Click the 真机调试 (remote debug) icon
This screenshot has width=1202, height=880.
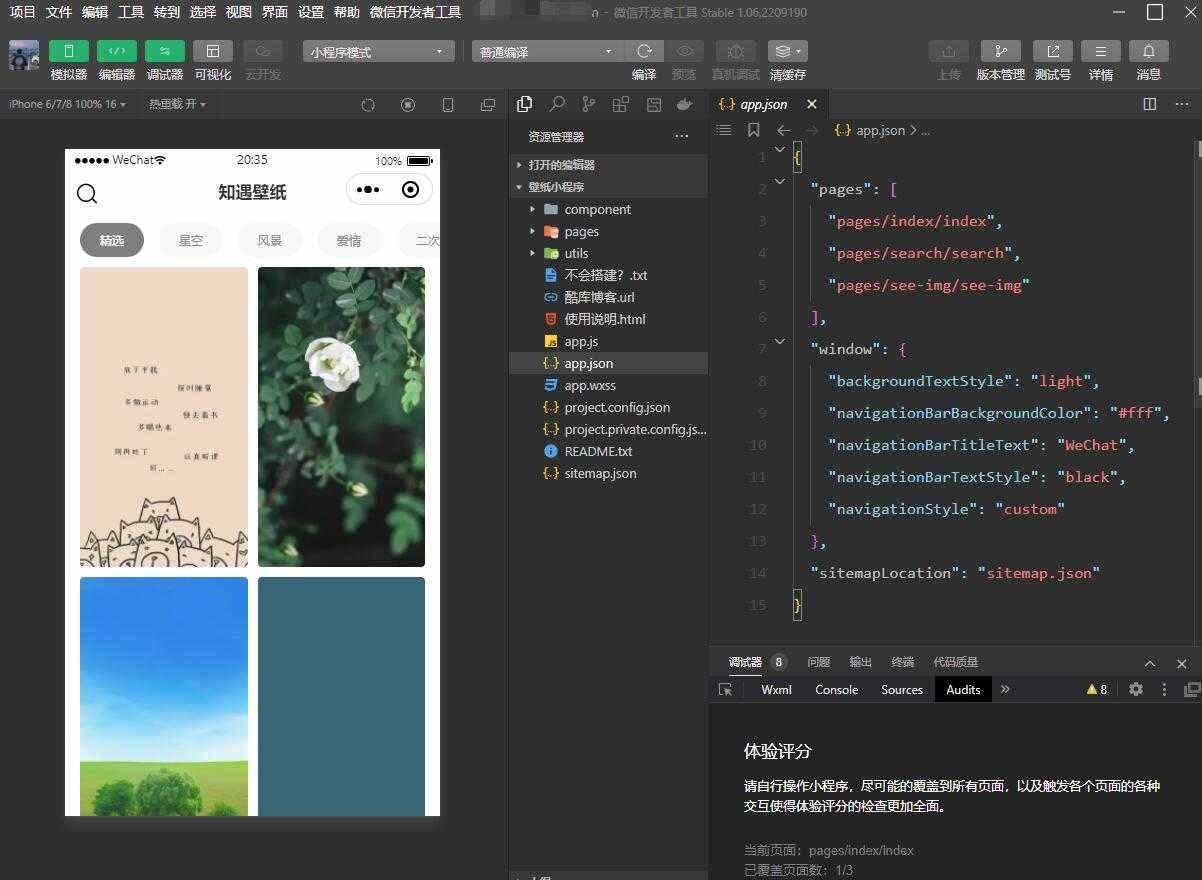click(x=735, y=51)
